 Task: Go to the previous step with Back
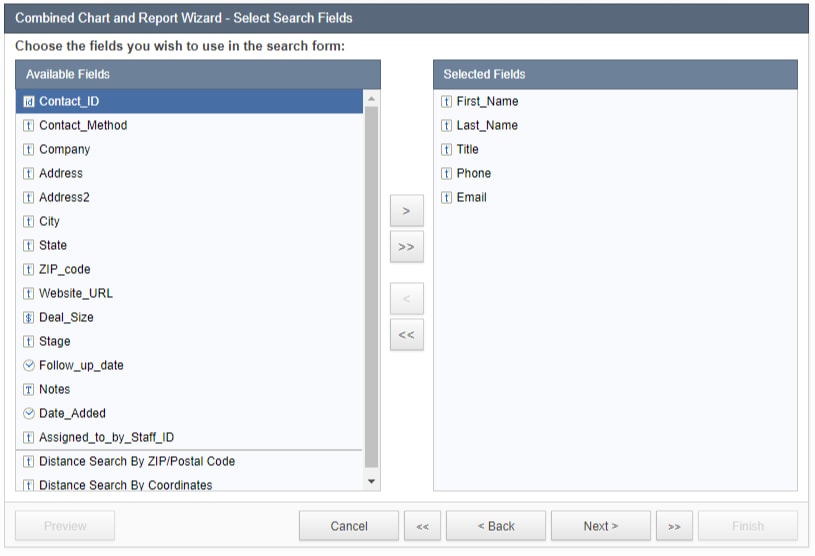pyautogui.click(x=496, y=526)
